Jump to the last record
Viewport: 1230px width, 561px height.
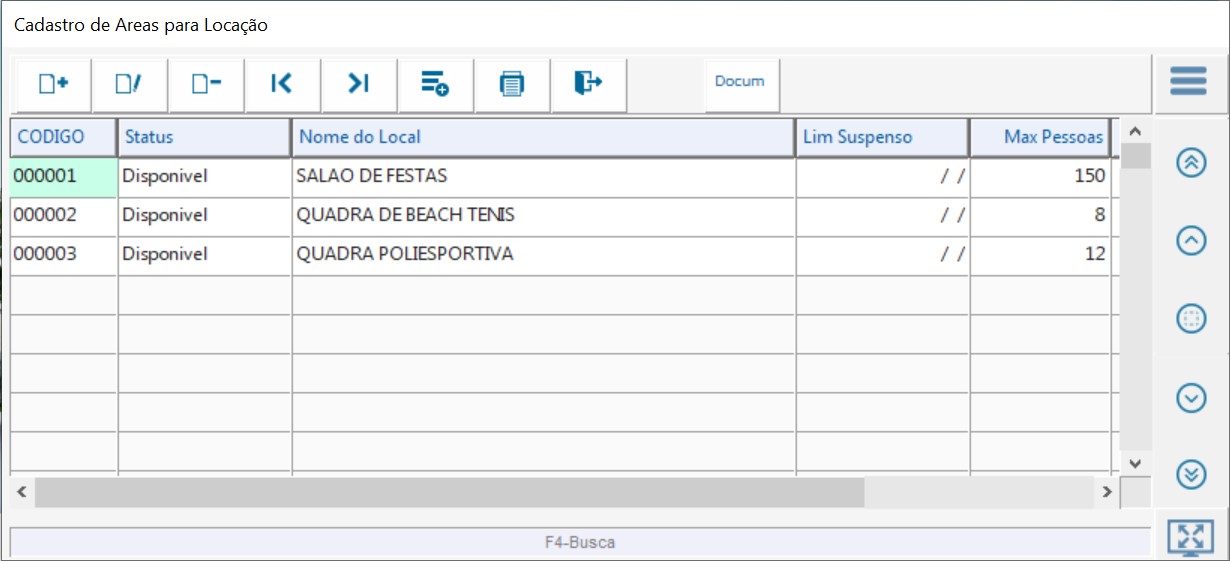click(359, 85)
